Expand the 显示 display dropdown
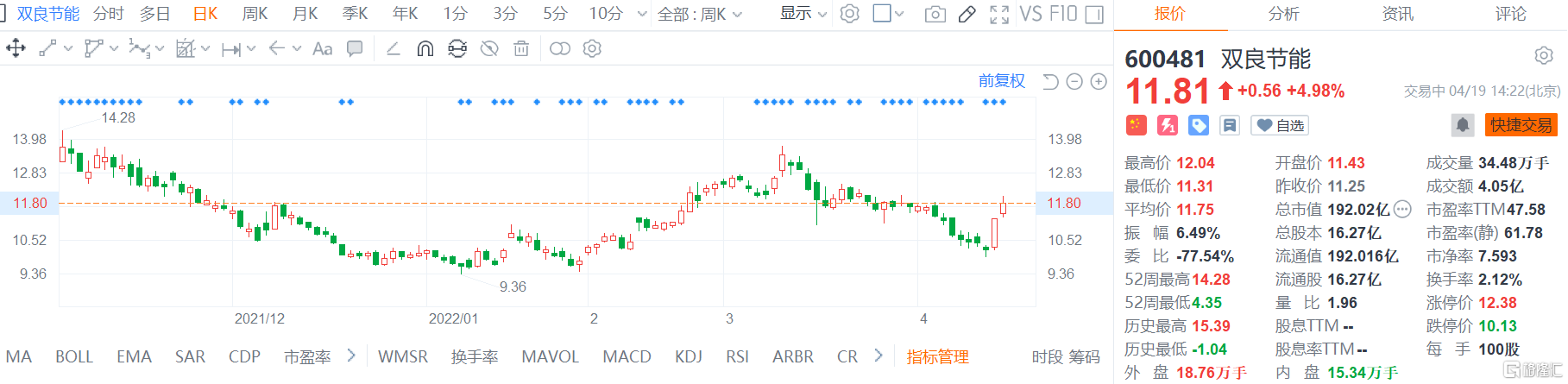1568x384 pixels. pyautogui.click(x=803, y=14)
